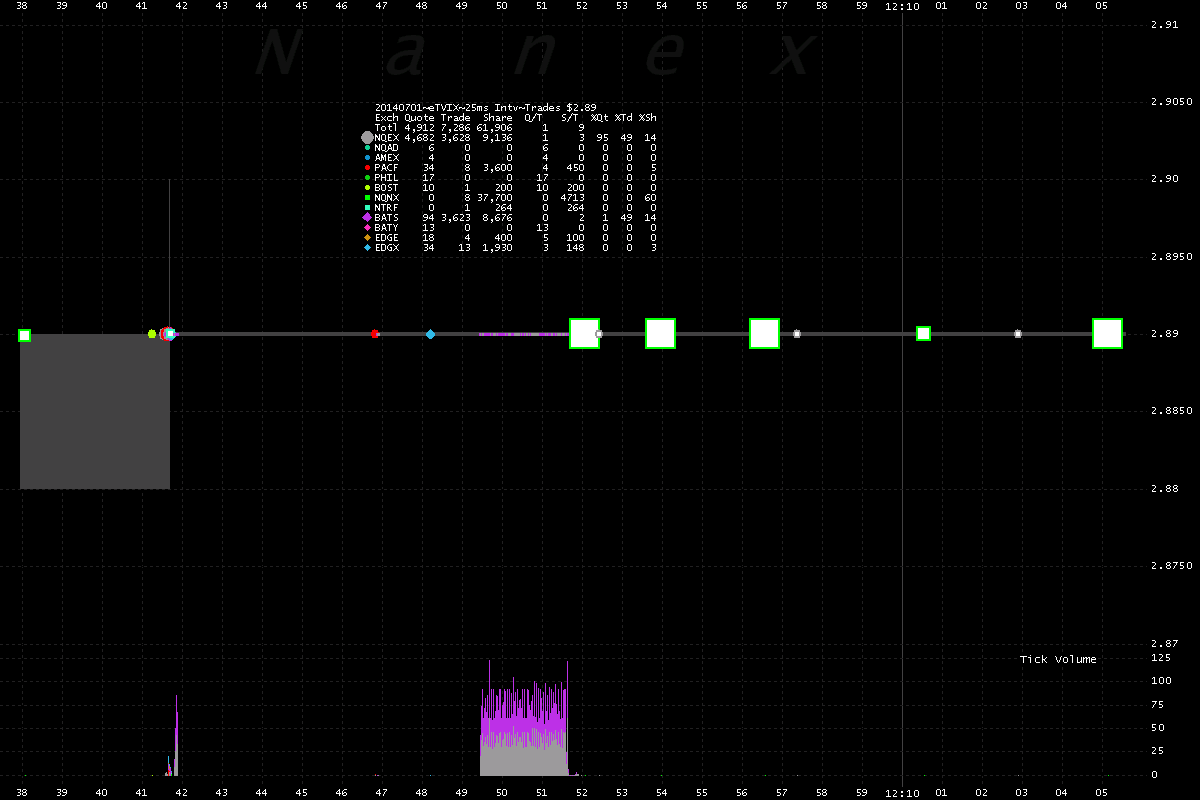Click the small white square at chart's left edge
Screen dimensions: 1200x800
pyautogui.click(x=25, y=335)
